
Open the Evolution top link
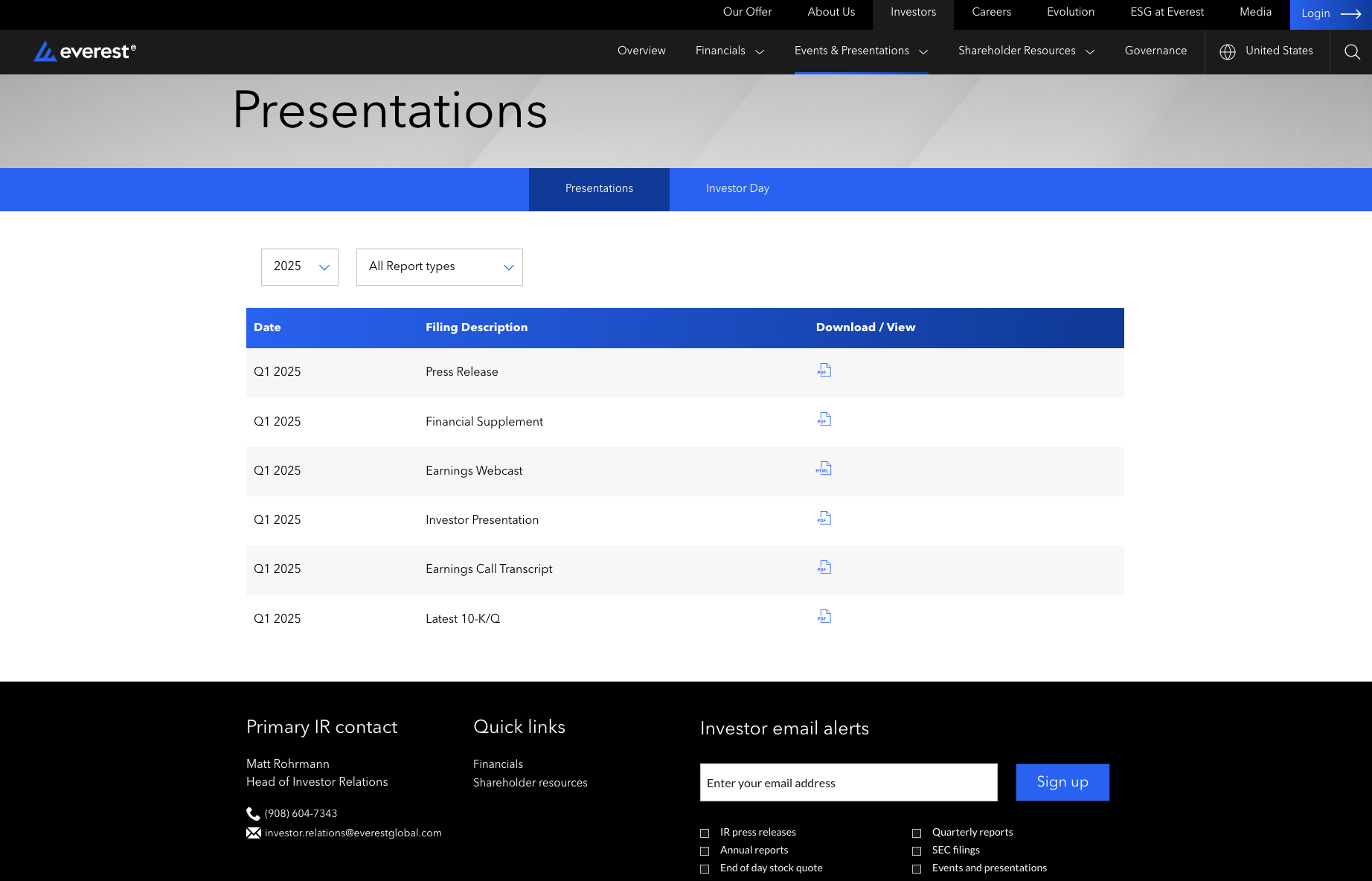coord(1070,12)
